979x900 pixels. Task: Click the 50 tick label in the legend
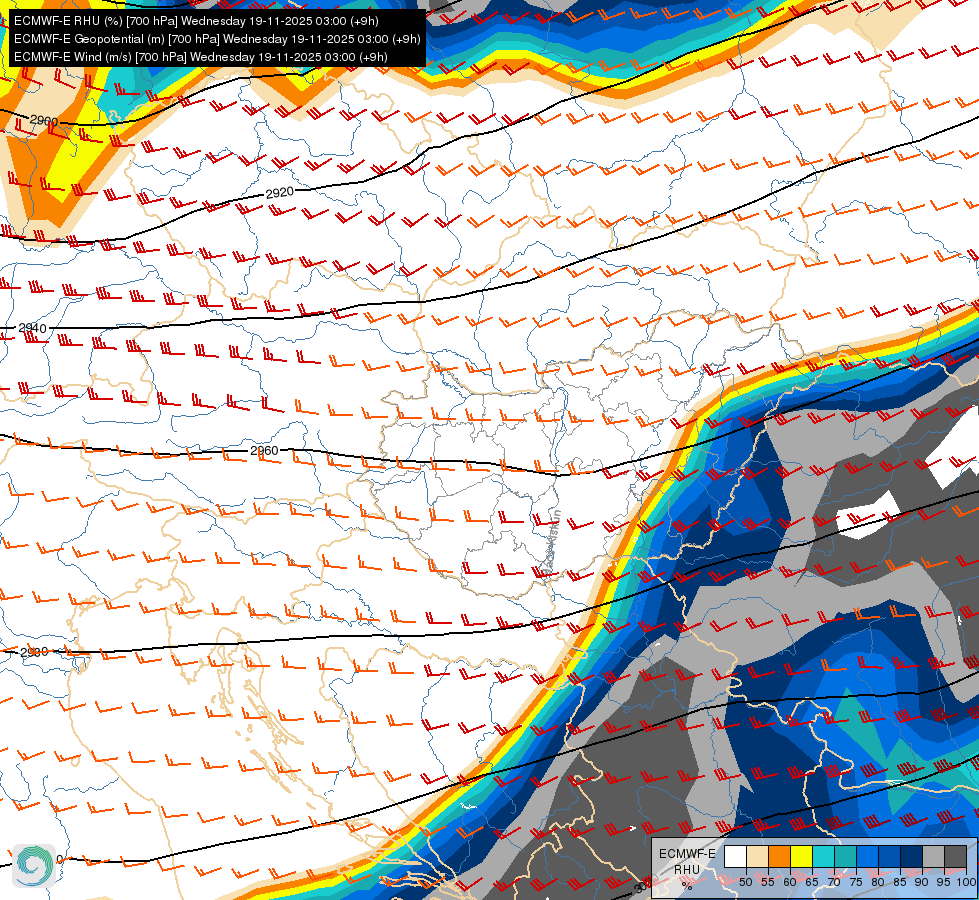pos(745,882)
